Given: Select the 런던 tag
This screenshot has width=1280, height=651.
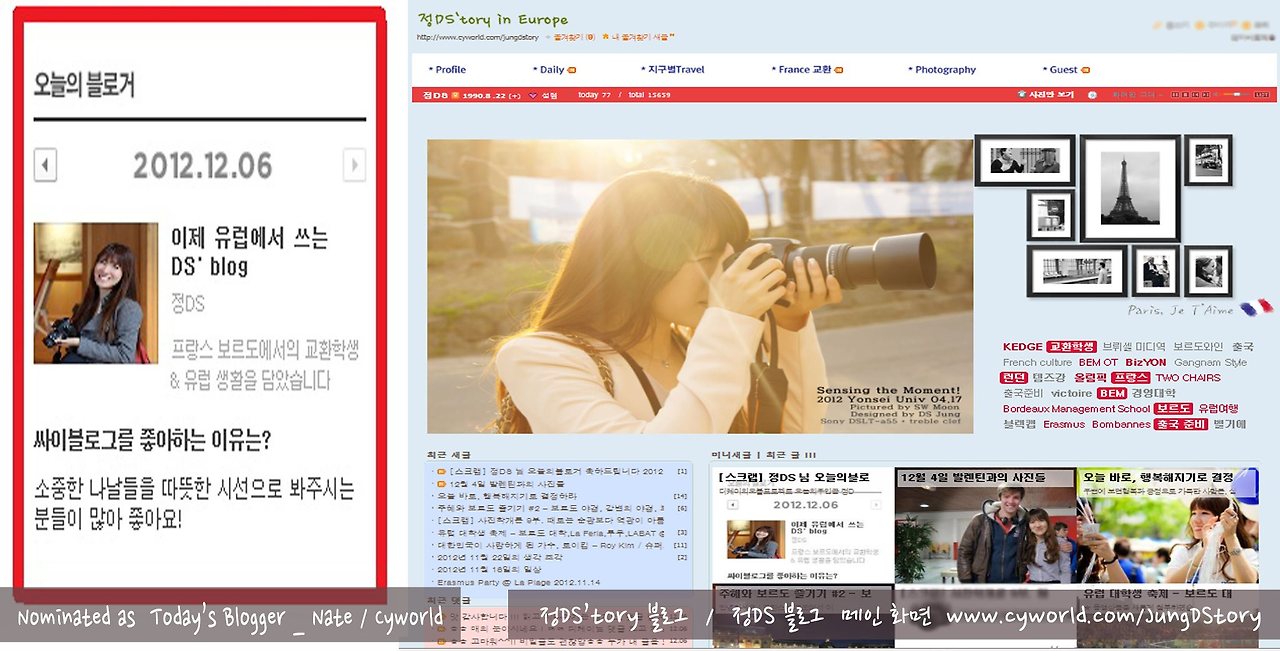Looking at the screenshot, I should pos(1014,378).
